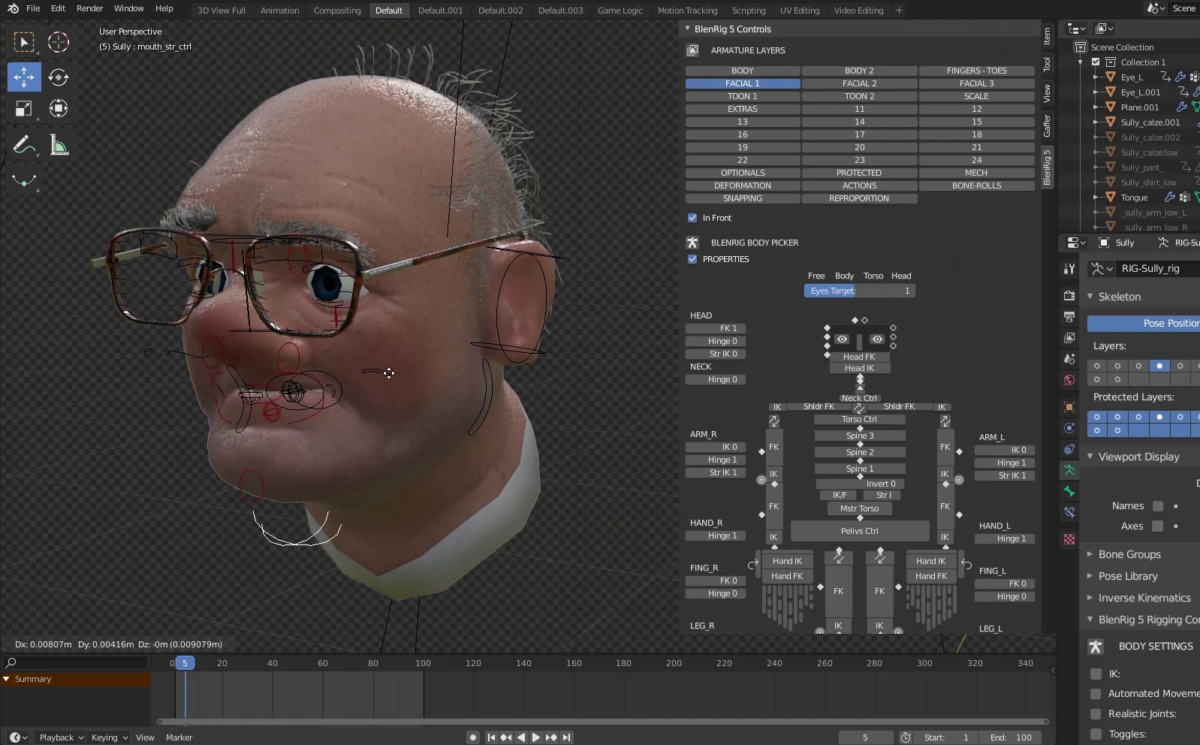
Task: Open the Keying dropdown menu
Action: click(x=109, y=737)
